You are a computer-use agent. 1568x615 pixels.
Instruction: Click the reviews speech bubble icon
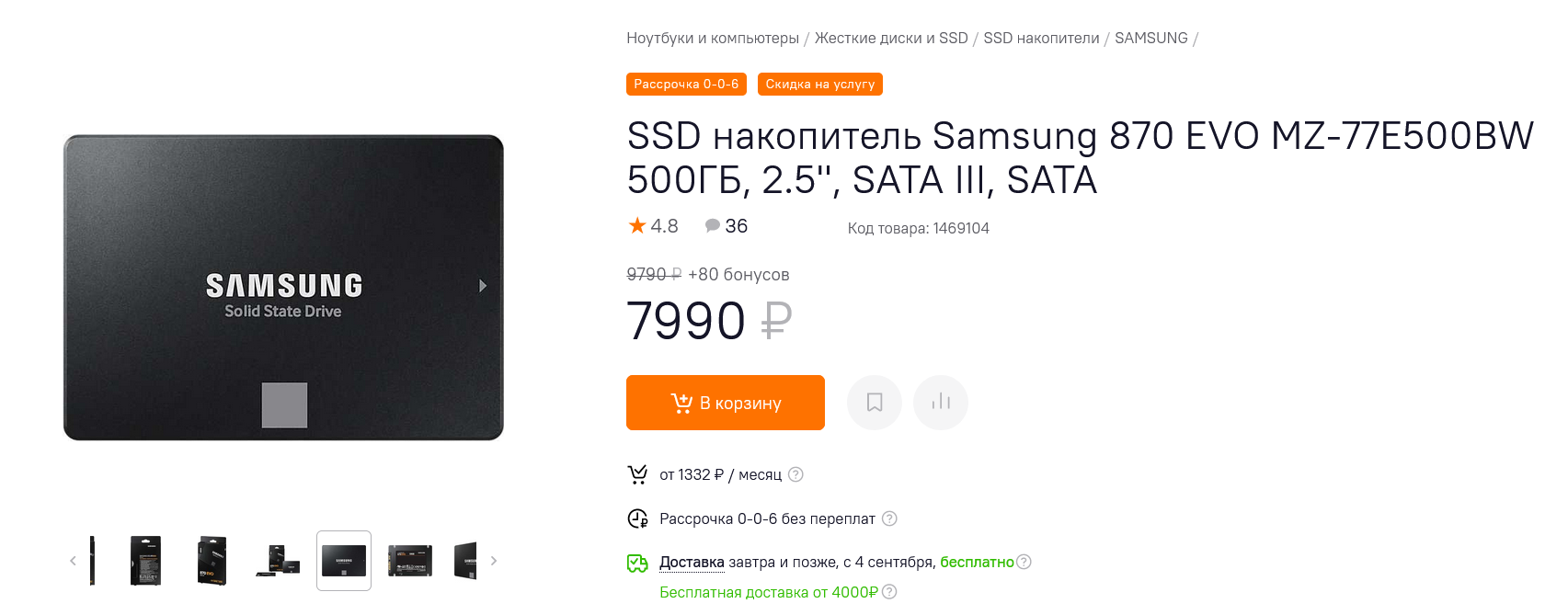[712, 226]
